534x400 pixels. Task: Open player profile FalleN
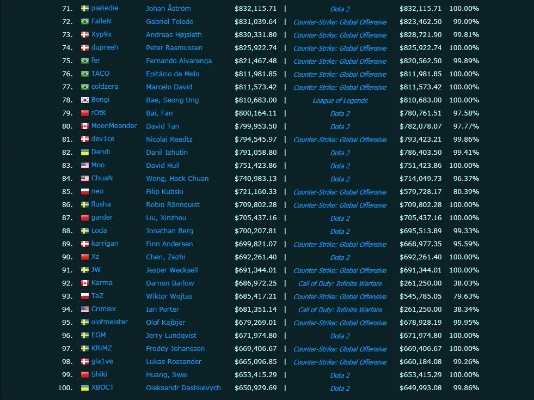pyautogui.click(x=101, y=21)
